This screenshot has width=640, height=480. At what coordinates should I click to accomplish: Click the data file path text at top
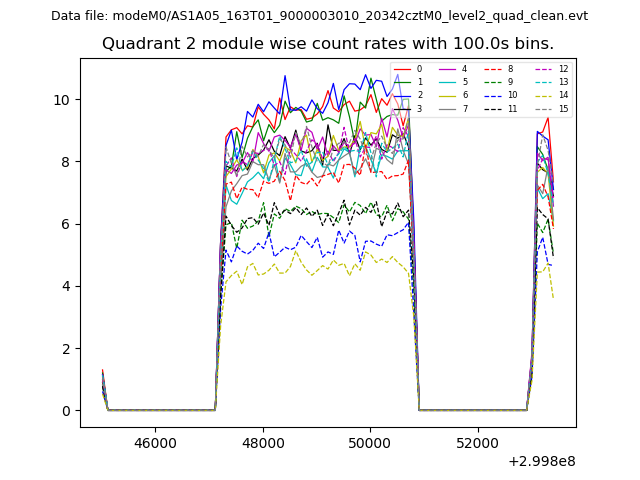(319, 16)
